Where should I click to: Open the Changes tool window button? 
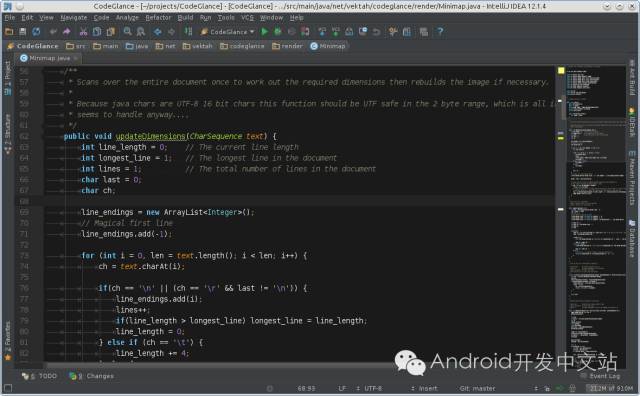[x=91, y=376]
